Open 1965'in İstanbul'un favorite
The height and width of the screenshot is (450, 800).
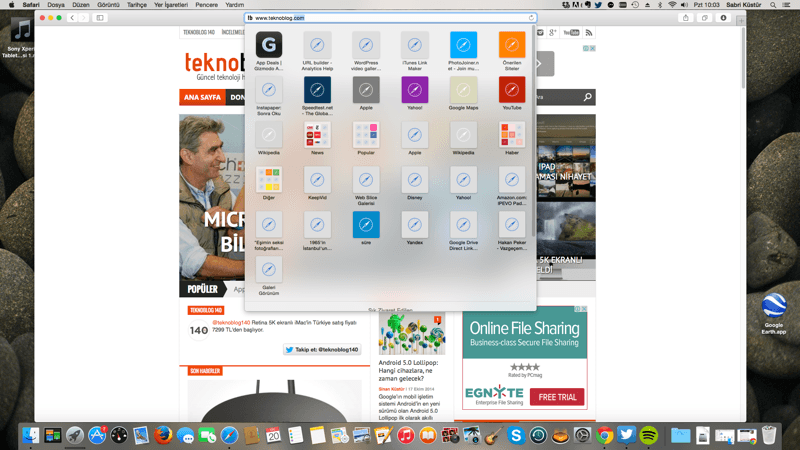[x=317, y=224]
